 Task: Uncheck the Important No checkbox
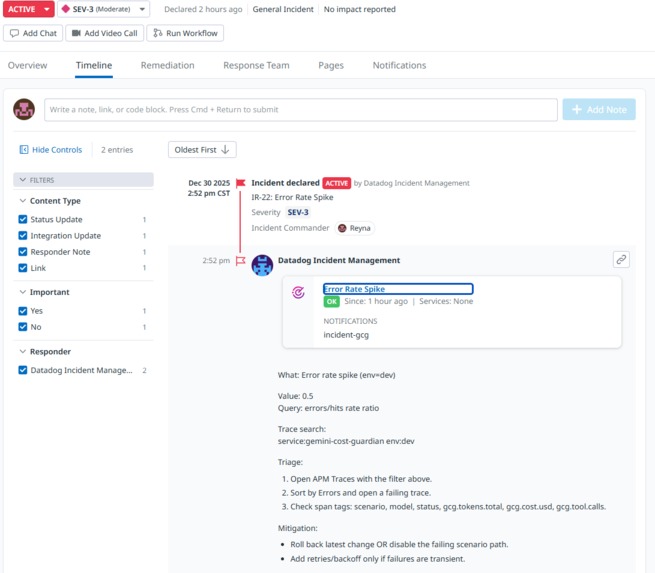pyautogui.click(x=23, y=327)
